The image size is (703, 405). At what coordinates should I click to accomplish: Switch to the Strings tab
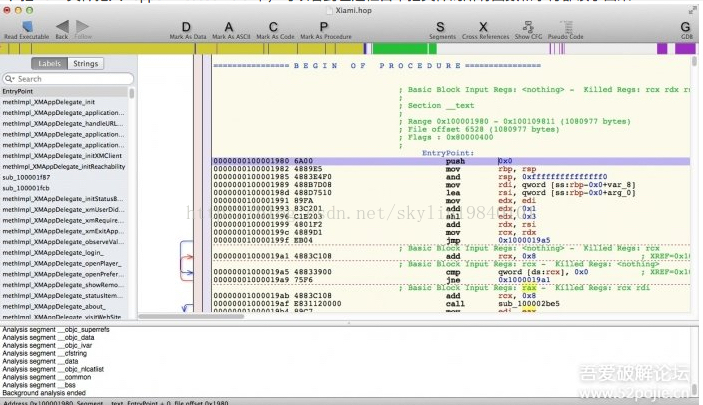point(86,64)
